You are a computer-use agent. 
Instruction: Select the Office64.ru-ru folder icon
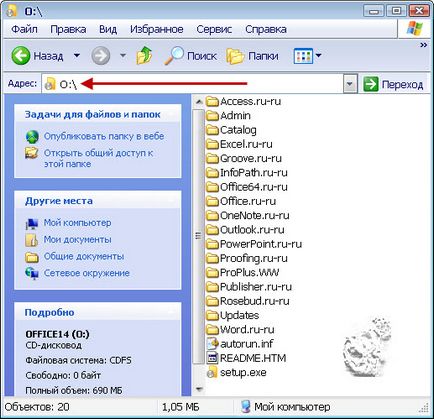(212, 187)
